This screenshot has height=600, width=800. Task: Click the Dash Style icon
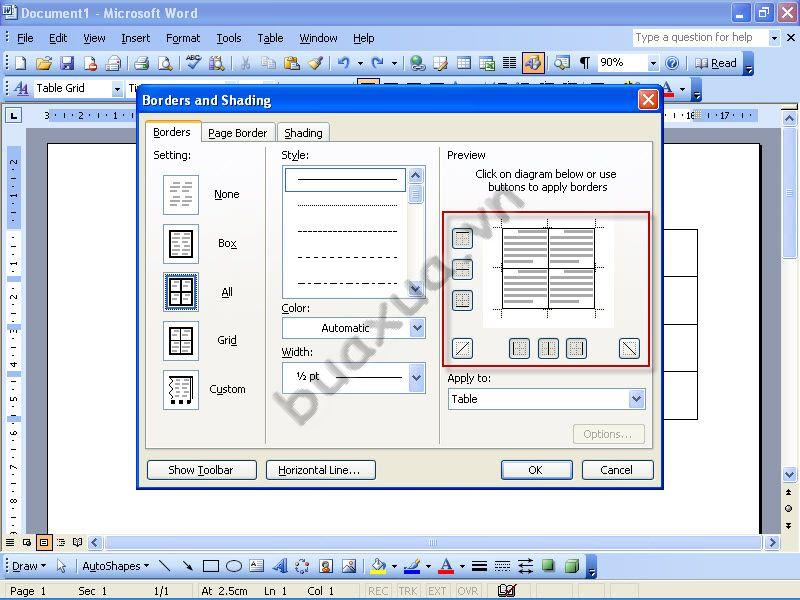pos(503,566)
